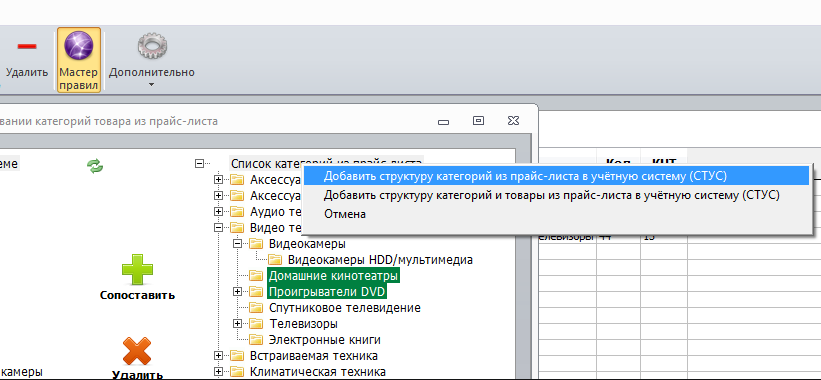Select highlighted Домашние кинотеатры category
The height and width of the screenshot is (380, 821).
[334, 275]
